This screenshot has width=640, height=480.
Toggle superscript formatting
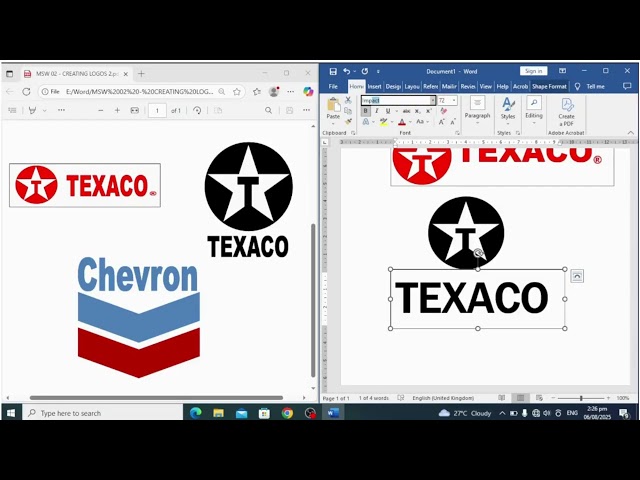(x=429, y=111)
